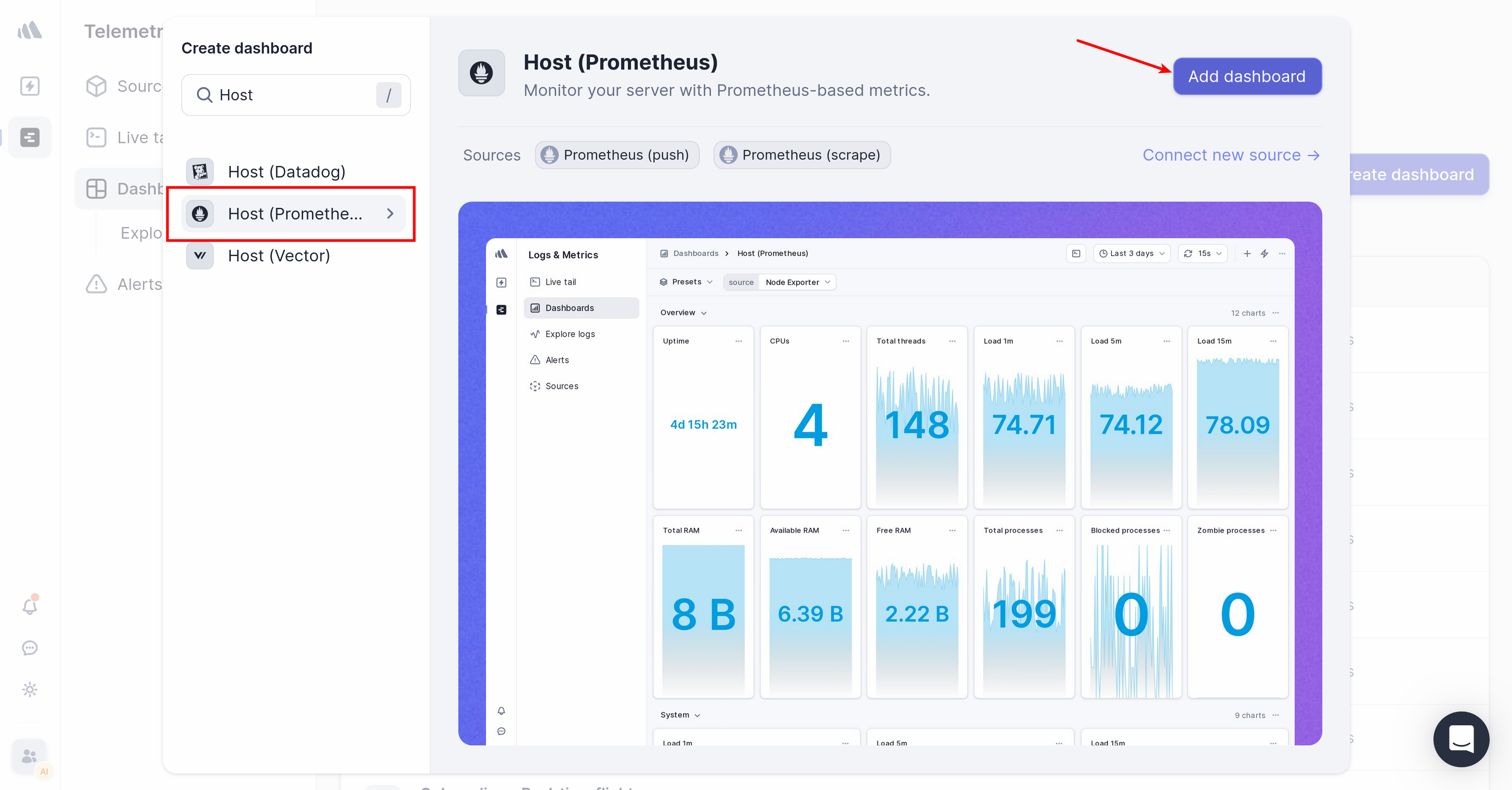1512x790 pixels.
Task: Collapse the Overview section
Action: pyautogui.click(x=683, y=313)
